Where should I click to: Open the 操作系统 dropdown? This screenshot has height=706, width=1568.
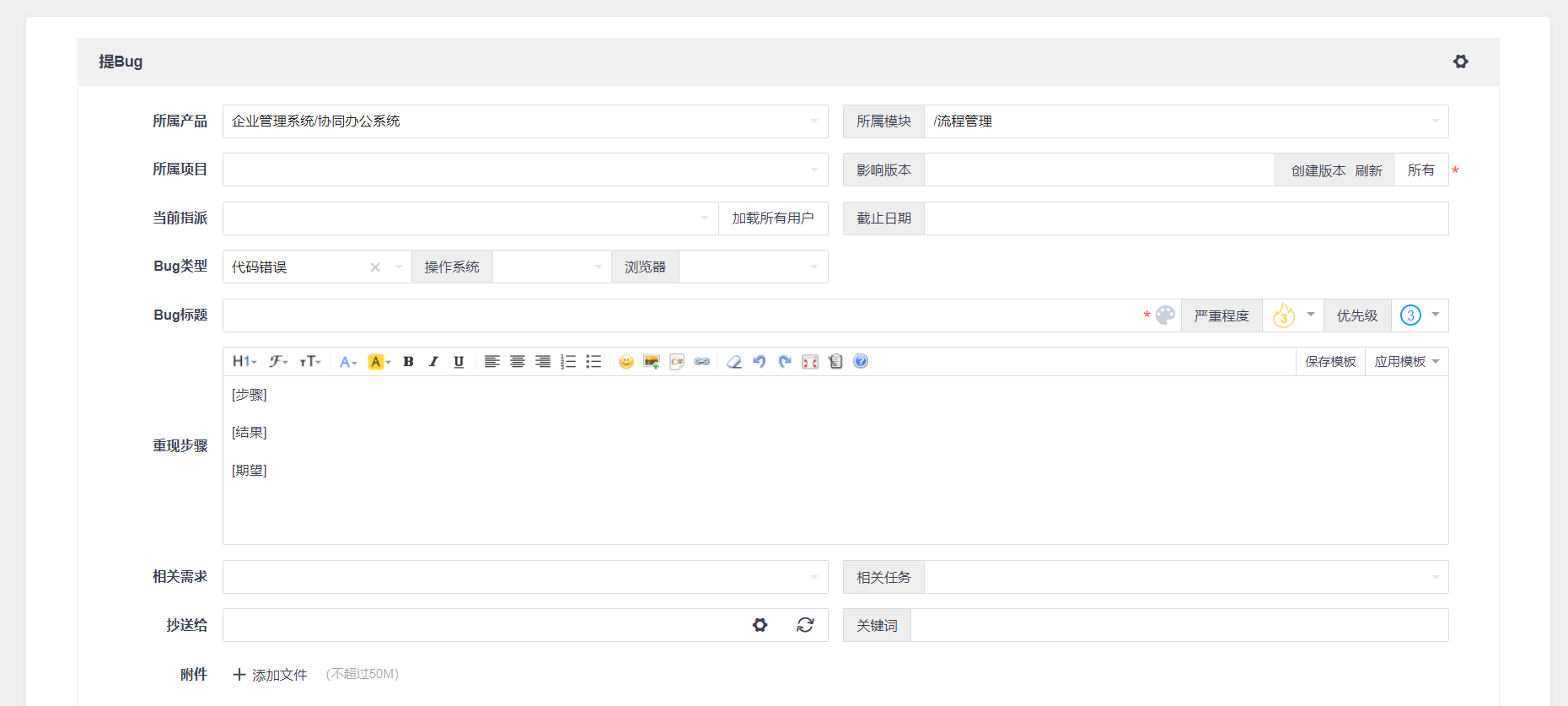pos(552,267)
